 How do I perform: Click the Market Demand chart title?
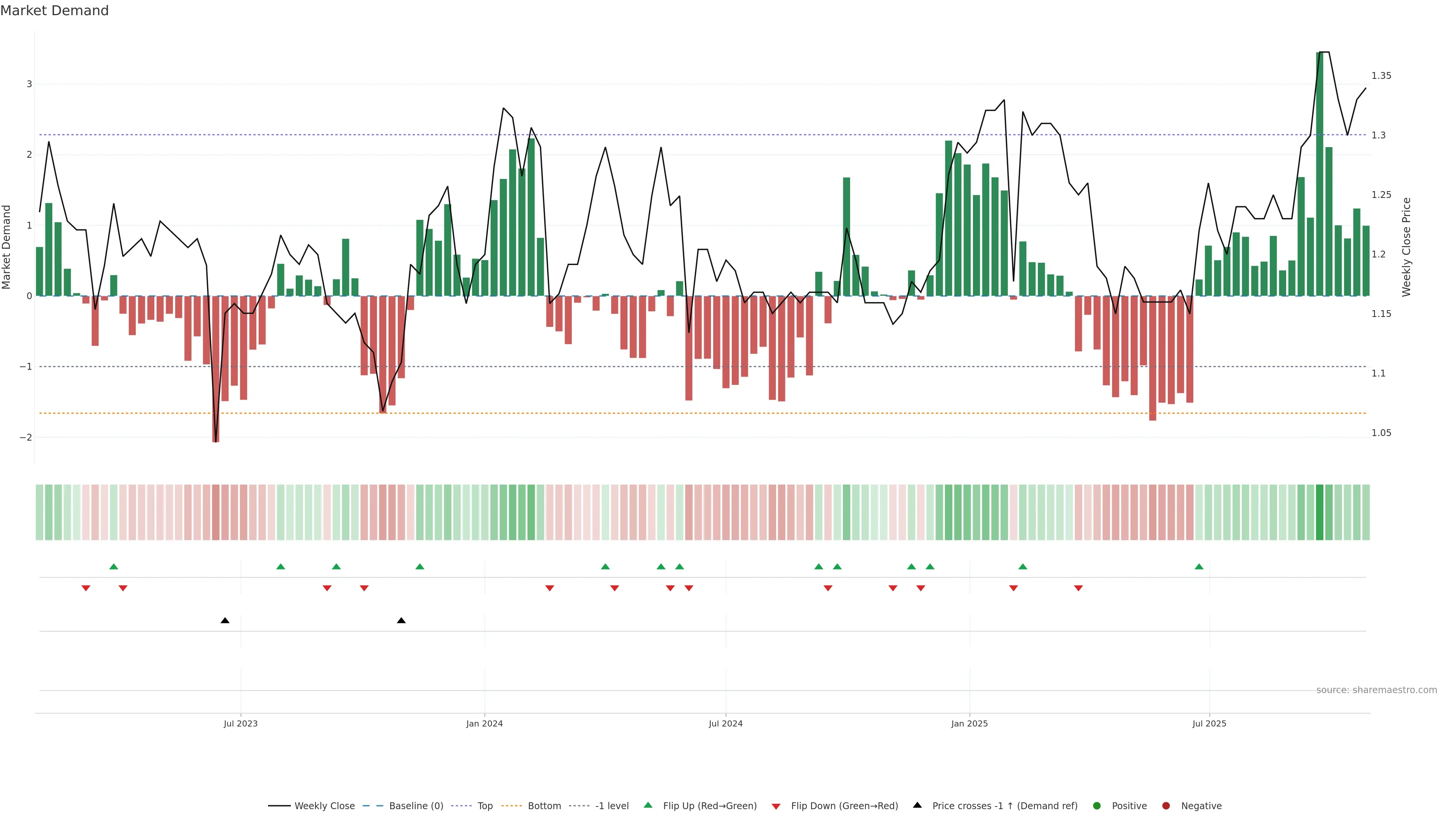click(54, 11)
